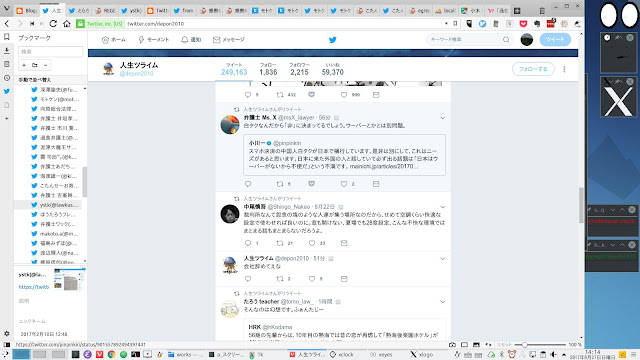This screenshot has width=640, height=360.
Task: Retweet the 弁護士 Ms. X tweet
Action: (x=280, y=184)
